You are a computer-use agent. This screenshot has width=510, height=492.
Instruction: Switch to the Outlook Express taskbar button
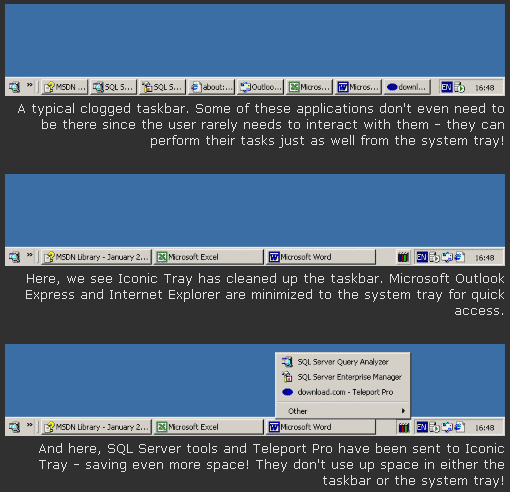coord(261,87)
